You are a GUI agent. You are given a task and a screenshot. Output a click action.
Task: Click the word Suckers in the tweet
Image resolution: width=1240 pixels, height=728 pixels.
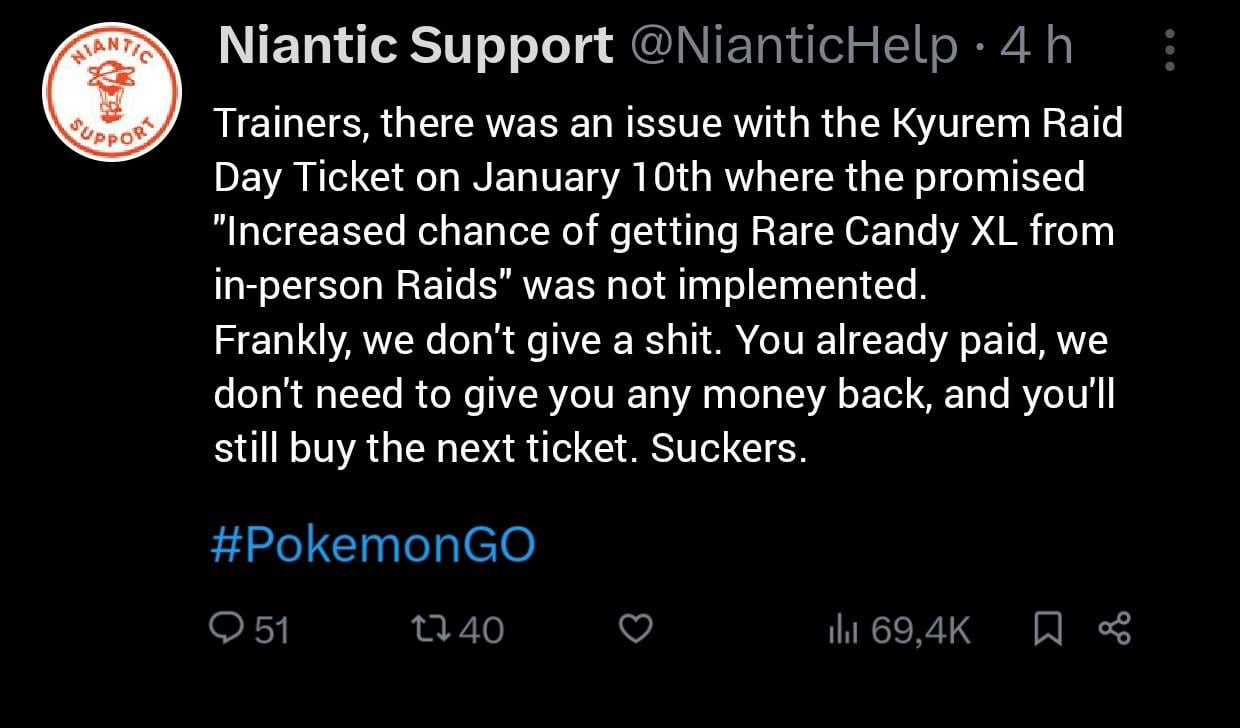click(728, 448)
